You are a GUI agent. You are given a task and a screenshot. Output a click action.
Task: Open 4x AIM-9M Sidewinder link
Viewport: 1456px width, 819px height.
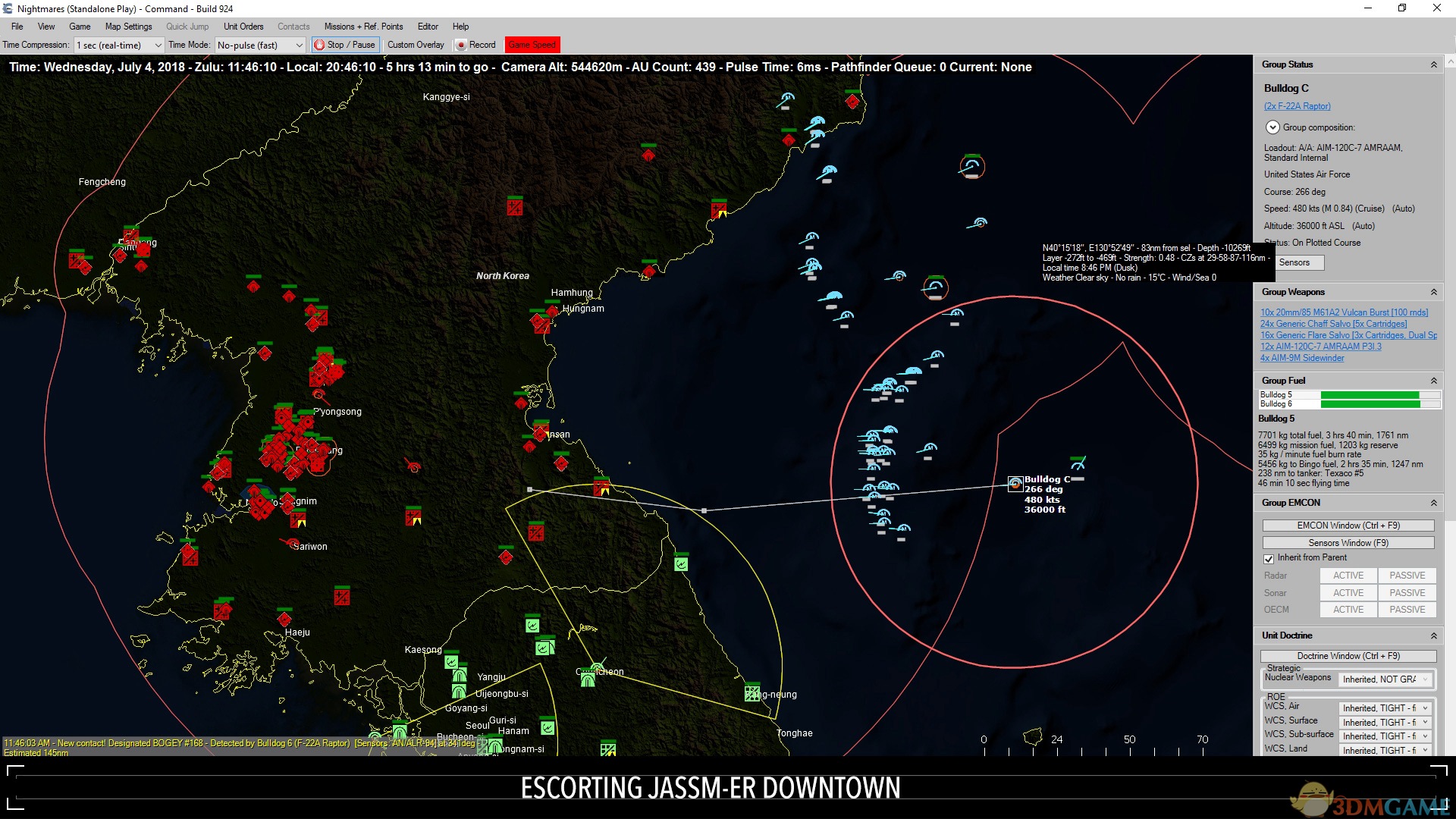[x=1301, y=358]
